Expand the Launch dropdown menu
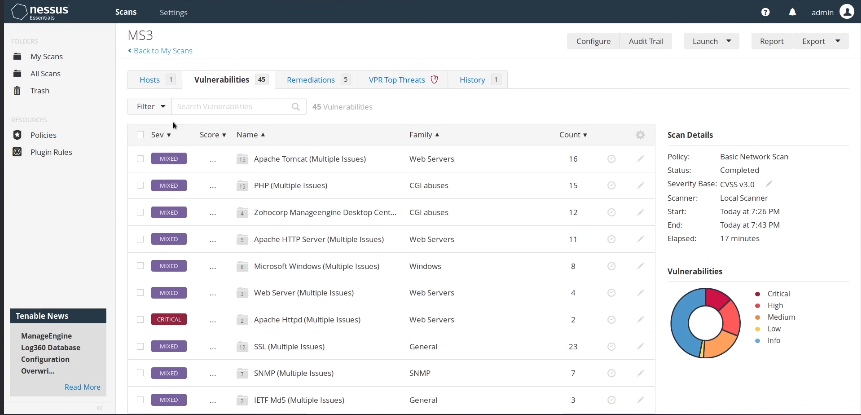 point(711,41)
